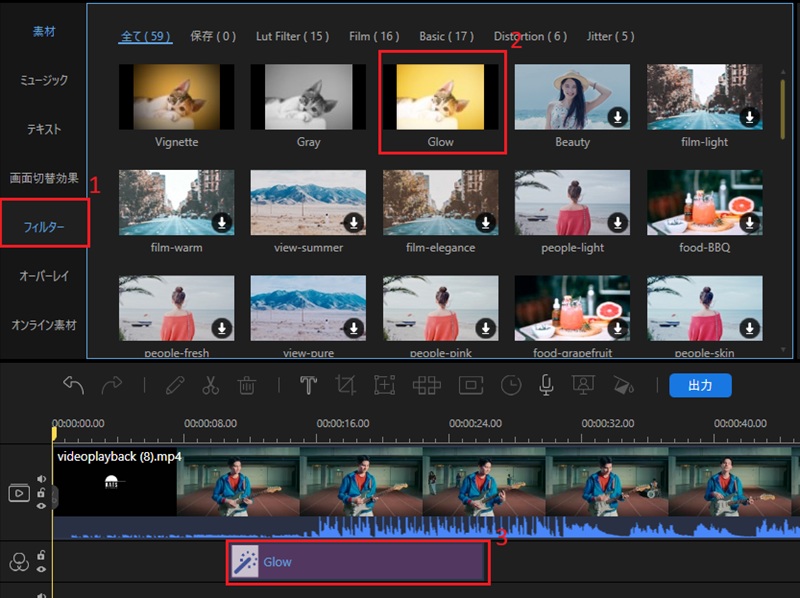Image resolution: width=800 pixels, height=598 pixels.
Task: Click the paint bucket fill icon
Action: pos(623,386)
